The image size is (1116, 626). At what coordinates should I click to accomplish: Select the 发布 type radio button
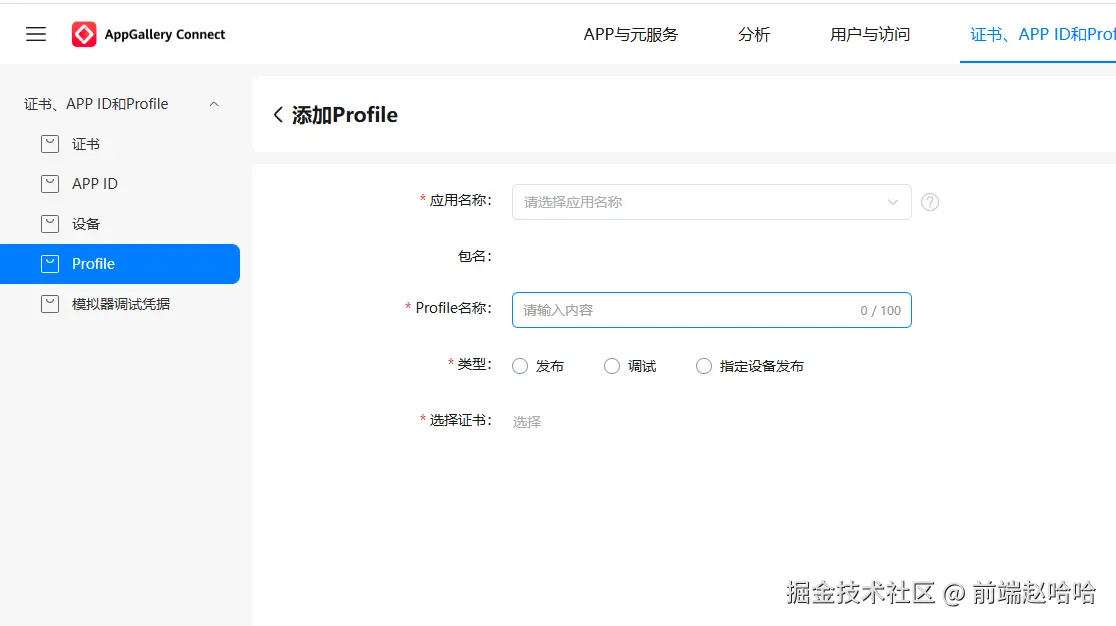(x=520, y=366)
